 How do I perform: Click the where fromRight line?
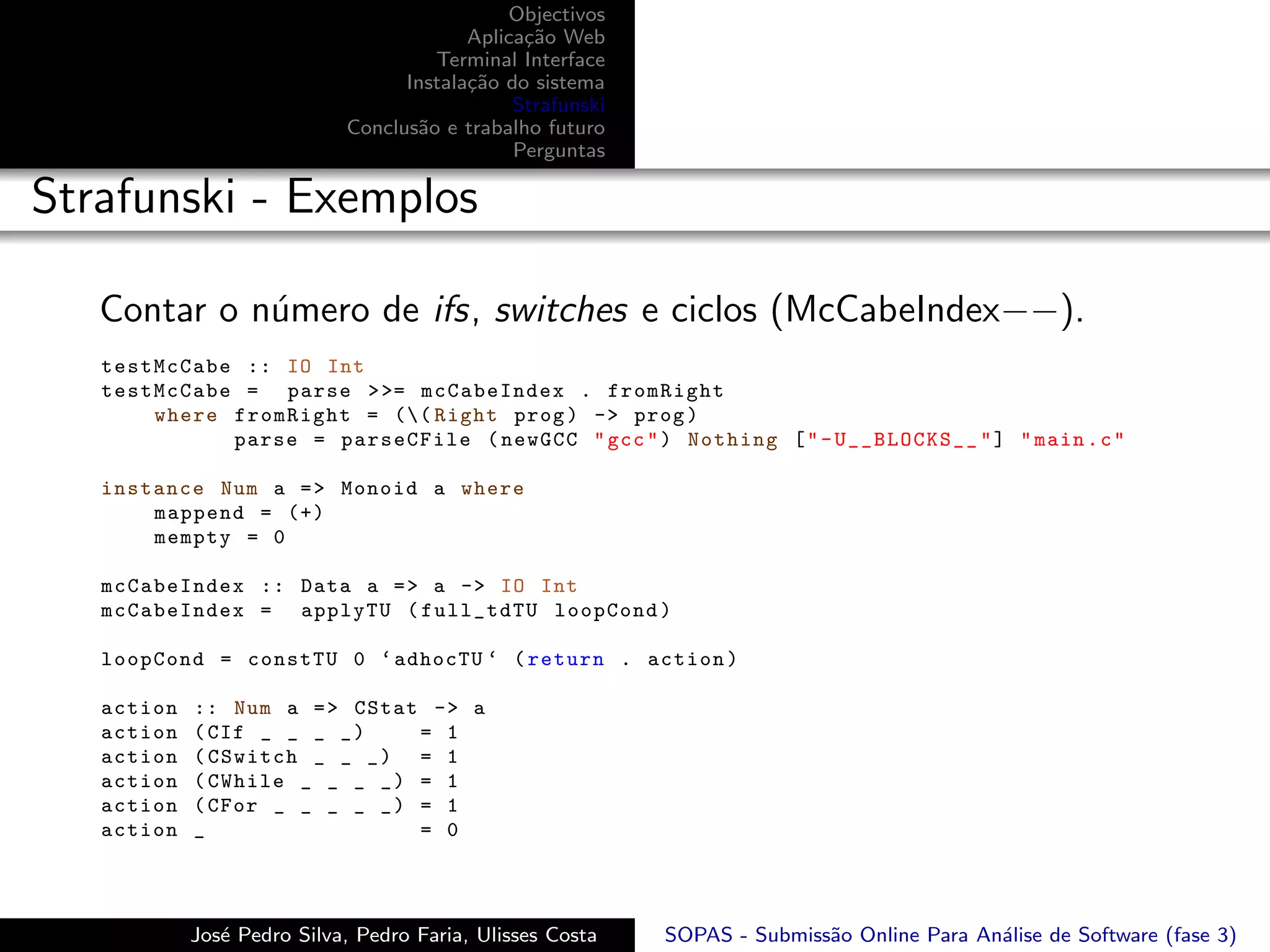(x=425, y=415)
